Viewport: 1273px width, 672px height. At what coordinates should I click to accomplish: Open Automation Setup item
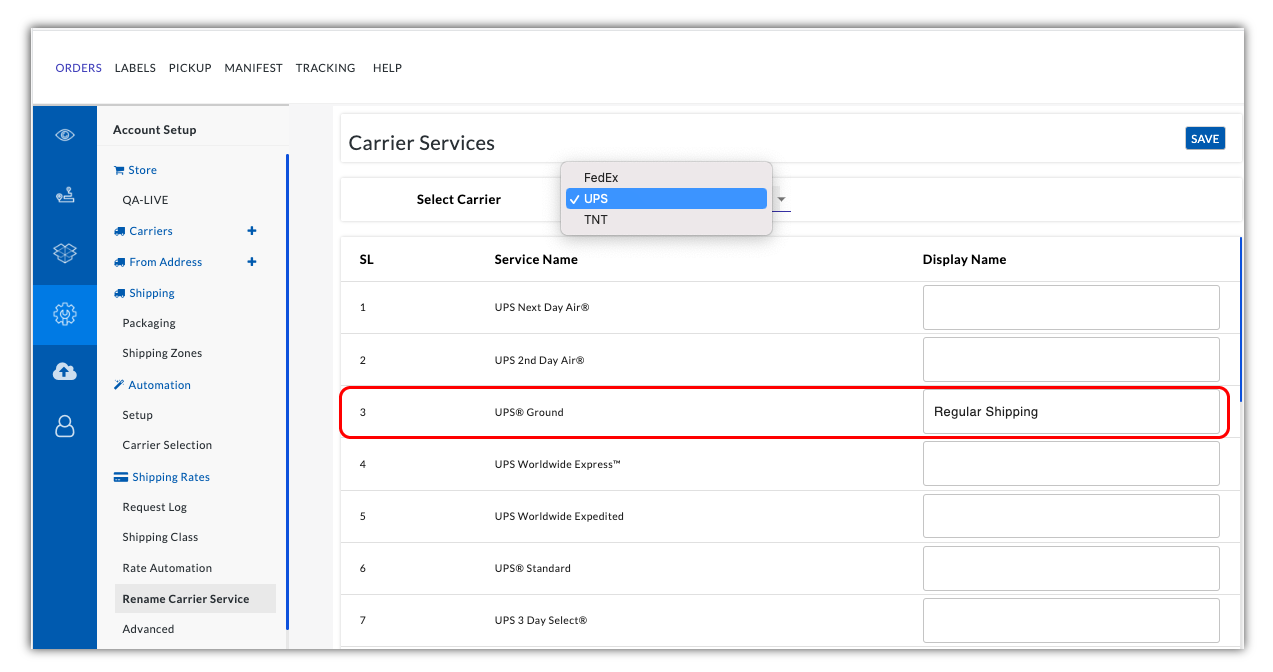point(138,415)
